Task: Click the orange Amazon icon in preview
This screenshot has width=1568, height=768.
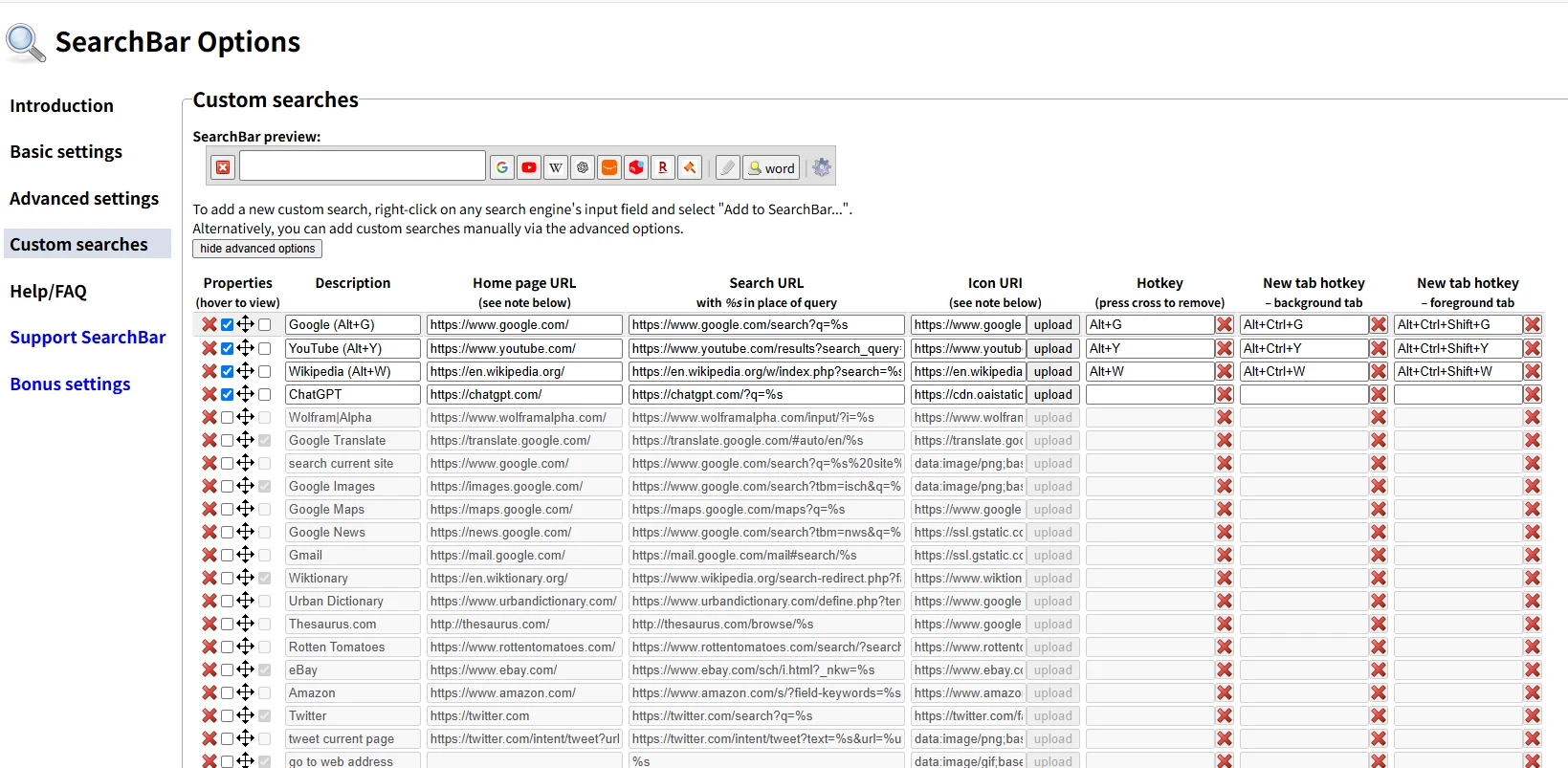Action: [609, 167]
